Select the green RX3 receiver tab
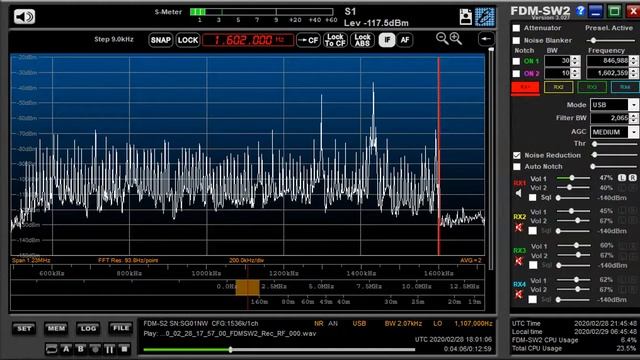Viewport: 640px width, 360px height. point(592,87)
